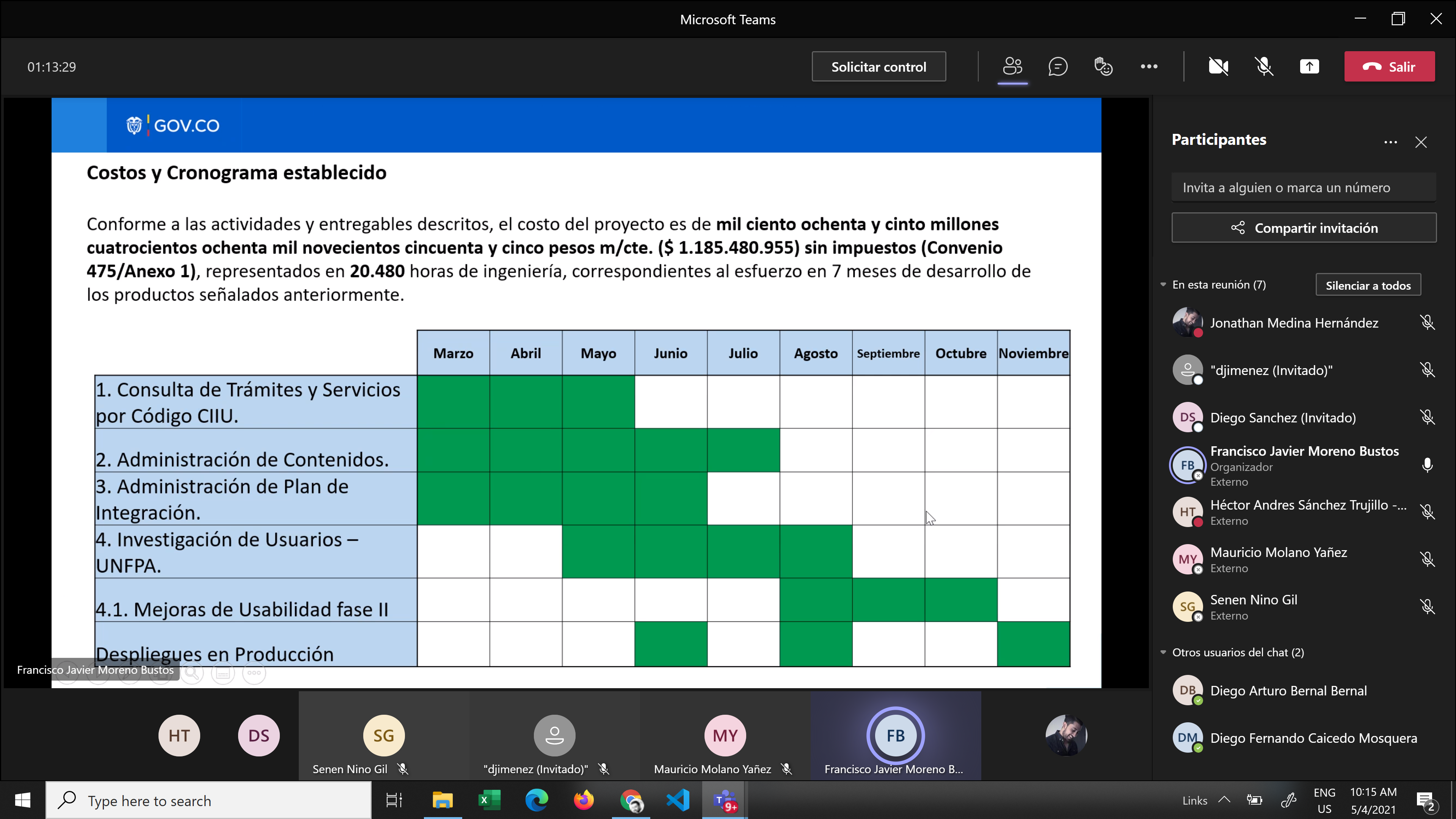Toggle the participants panel icon
1456x819 pixels.
coord(1012,67)
